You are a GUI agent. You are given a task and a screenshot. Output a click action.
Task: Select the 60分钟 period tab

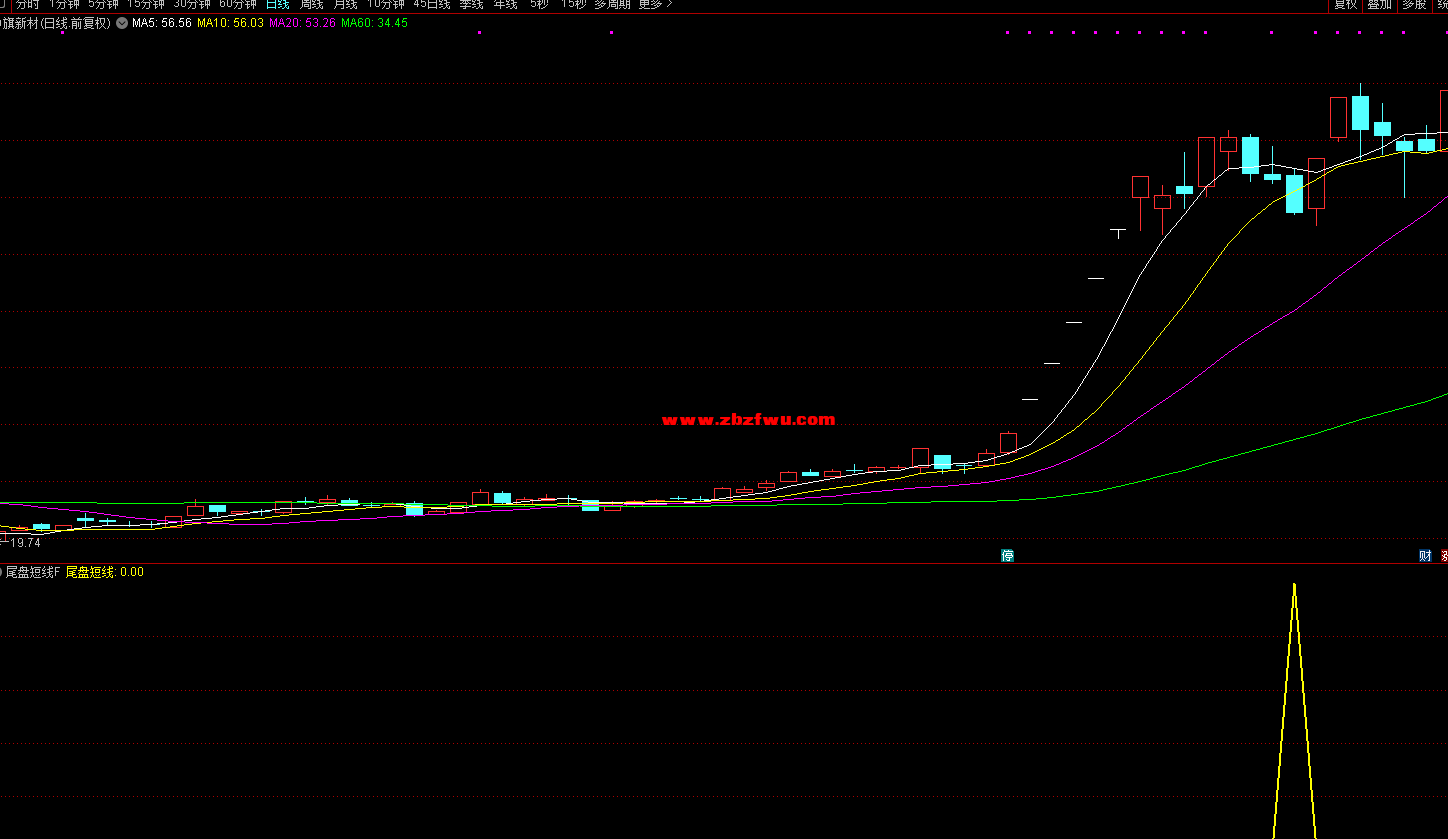tap(238, 4)
